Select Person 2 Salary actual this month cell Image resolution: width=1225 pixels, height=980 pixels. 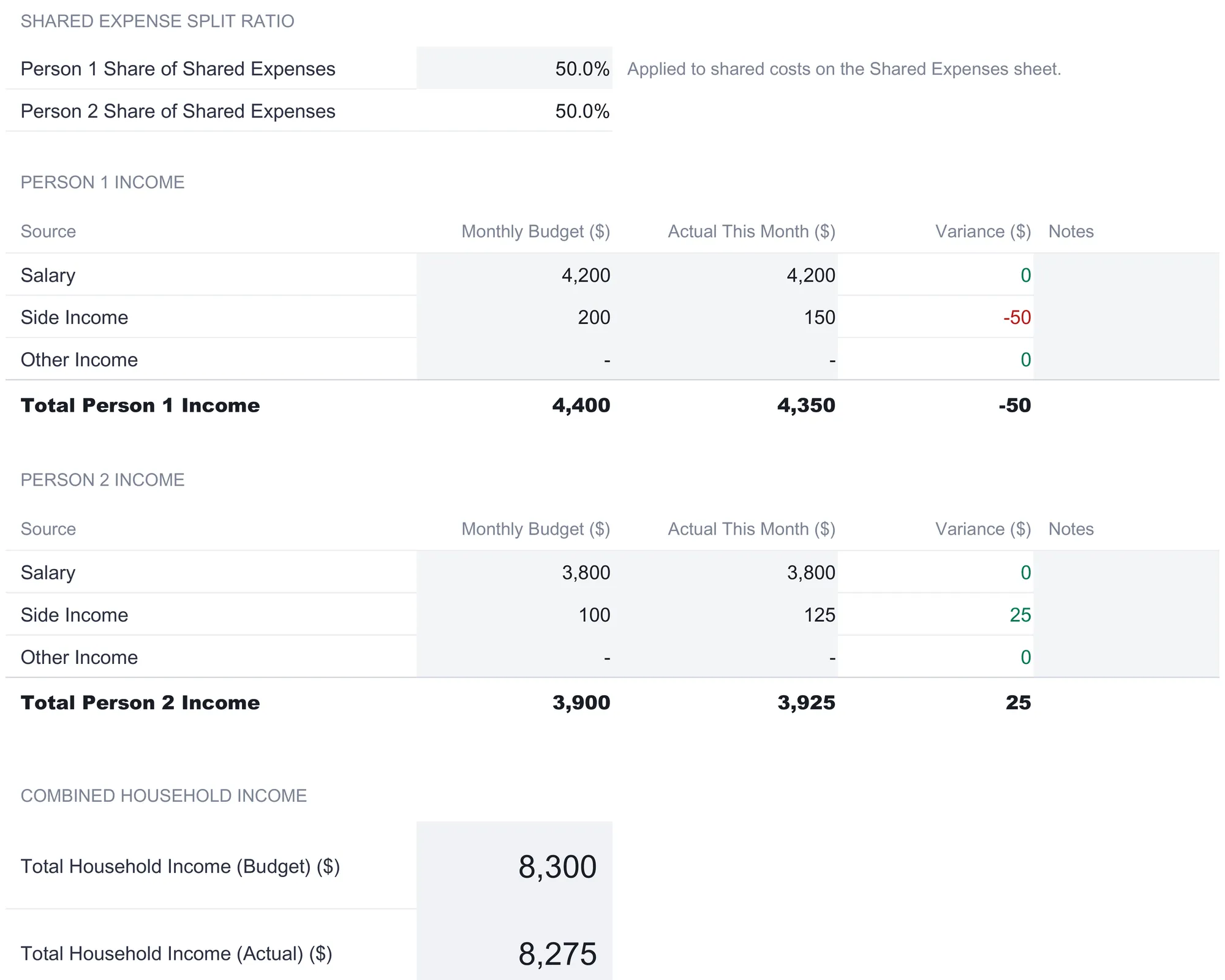tap(725, 572)
